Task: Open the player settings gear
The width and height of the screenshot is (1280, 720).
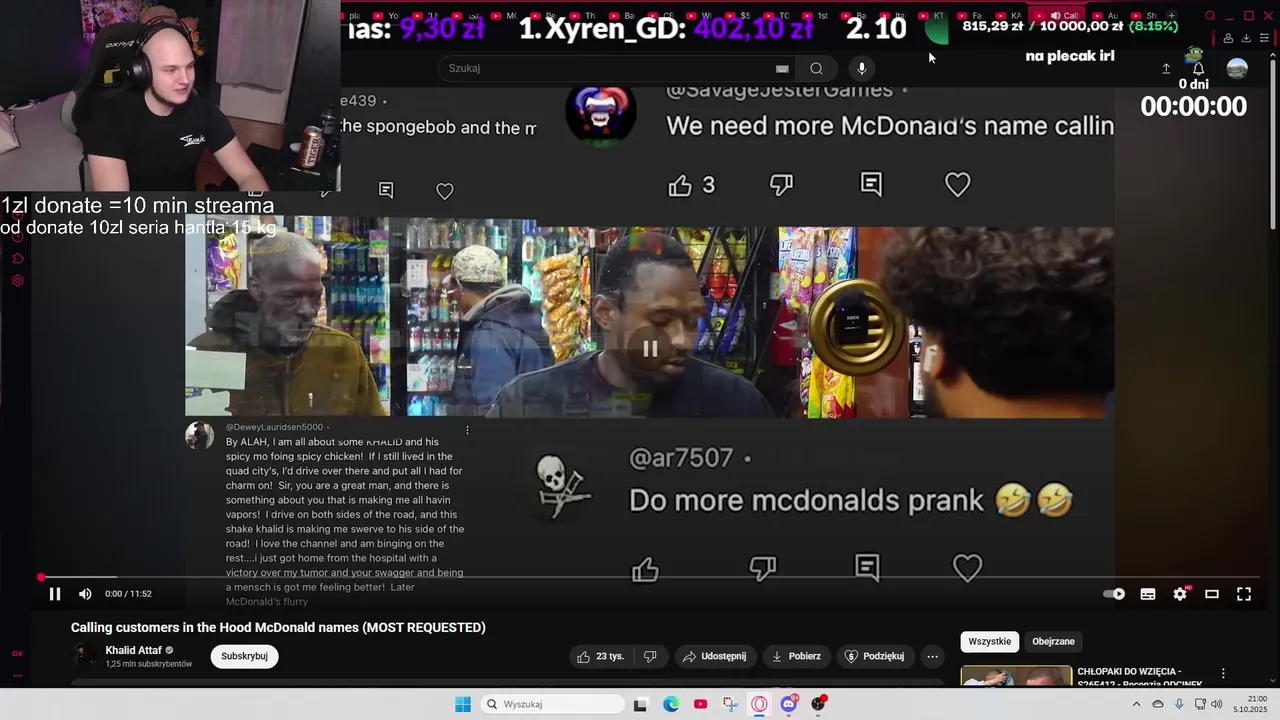Action: (1180, 594)
